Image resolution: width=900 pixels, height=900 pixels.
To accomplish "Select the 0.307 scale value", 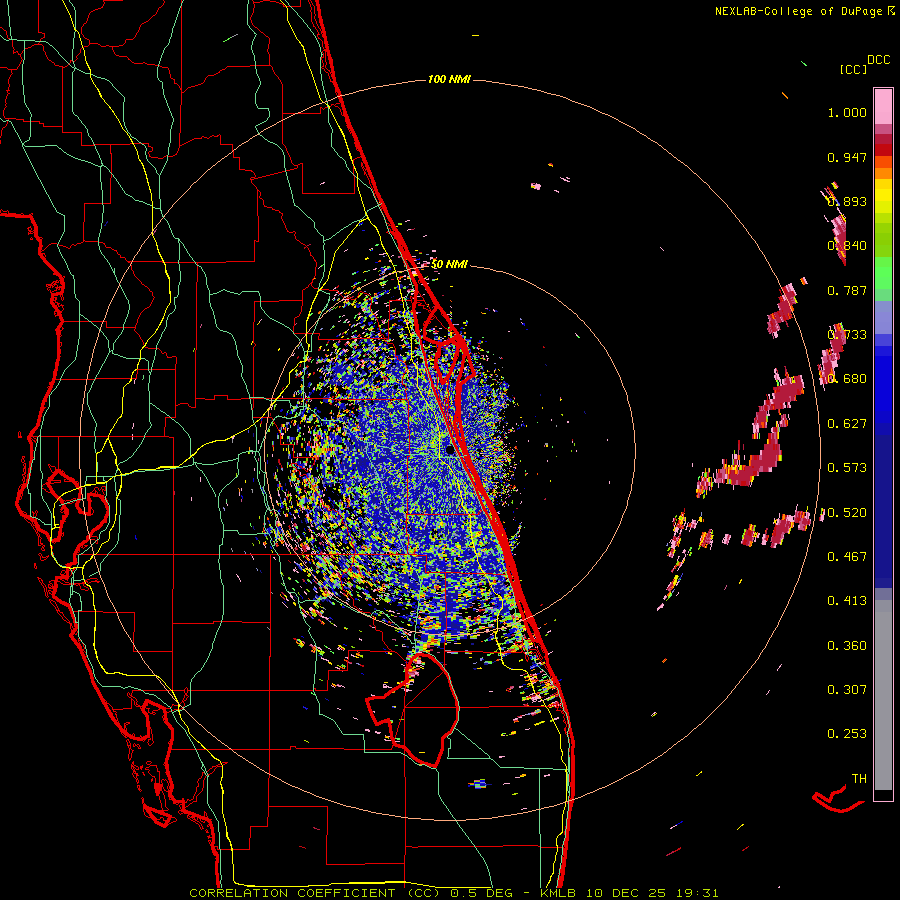I will point(847,690).
